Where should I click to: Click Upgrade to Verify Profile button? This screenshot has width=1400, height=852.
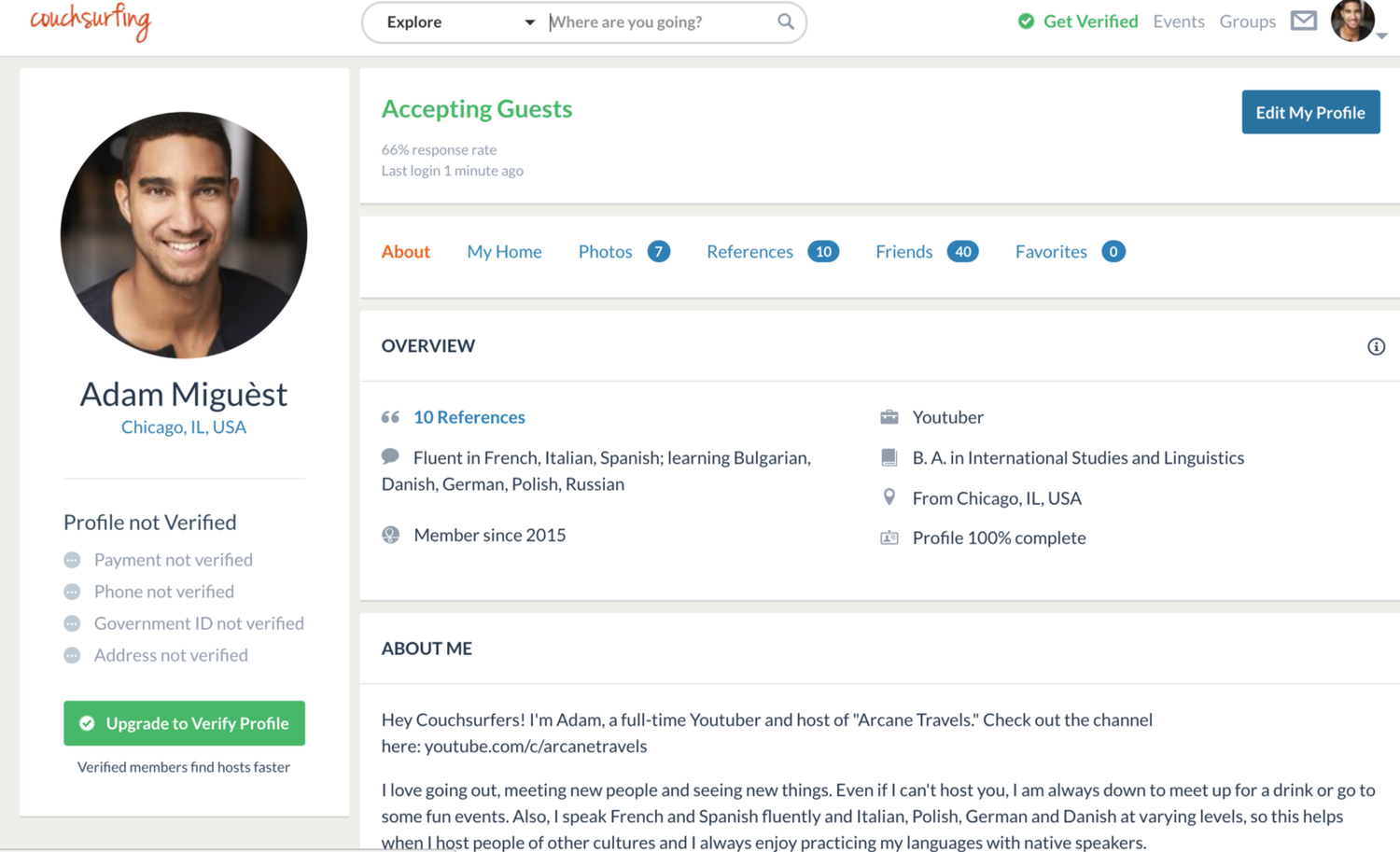184,723
